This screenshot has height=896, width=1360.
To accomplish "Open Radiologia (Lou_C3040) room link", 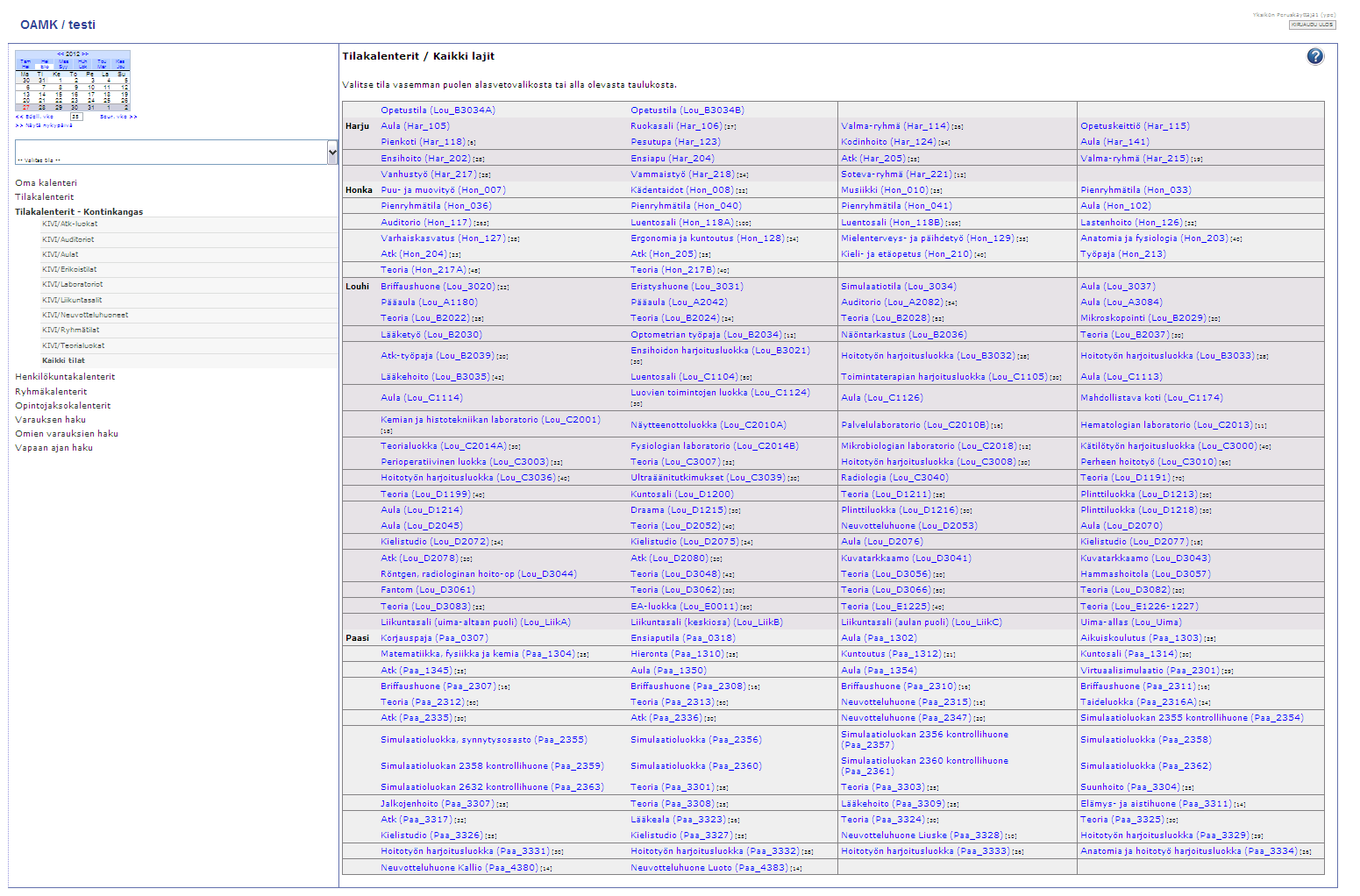I will click(x=894, y=478).
